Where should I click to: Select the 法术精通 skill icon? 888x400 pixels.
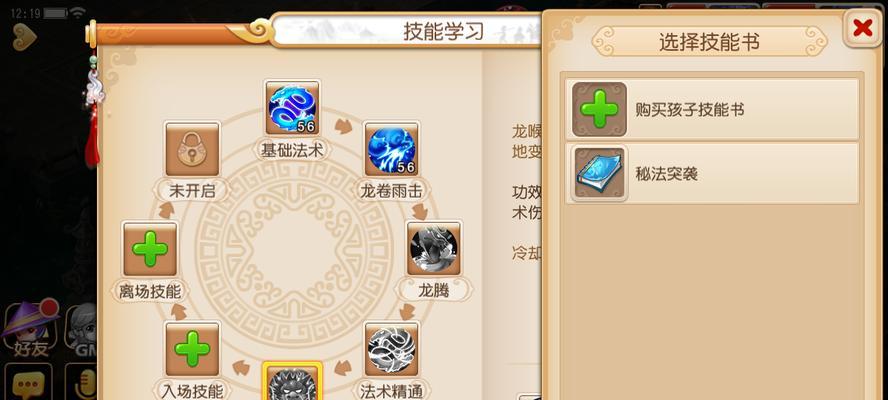click(391, 349)
